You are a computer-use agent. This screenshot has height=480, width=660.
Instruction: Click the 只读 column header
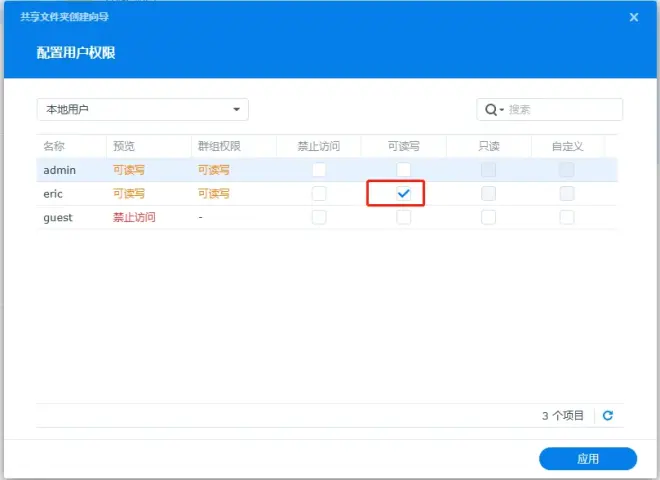pyautogui.click(x=489, y=146)
